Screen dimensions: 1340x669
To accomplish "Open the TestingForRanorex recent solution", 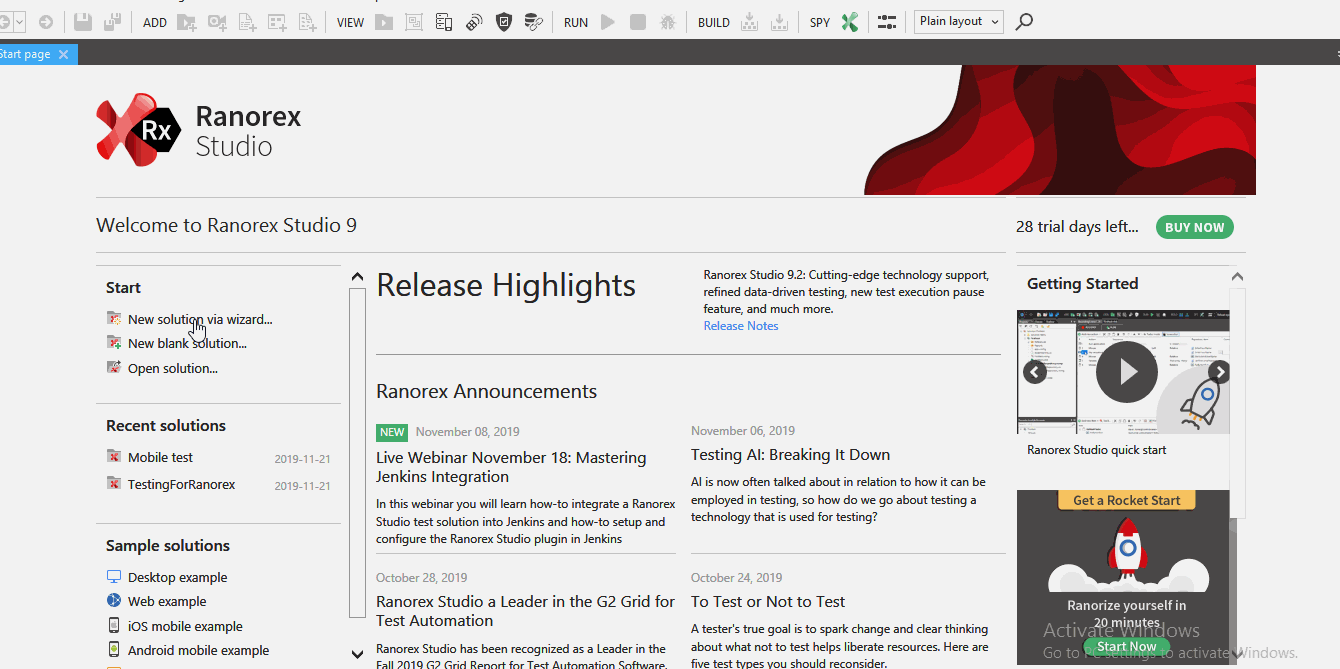I will point(181,485).
